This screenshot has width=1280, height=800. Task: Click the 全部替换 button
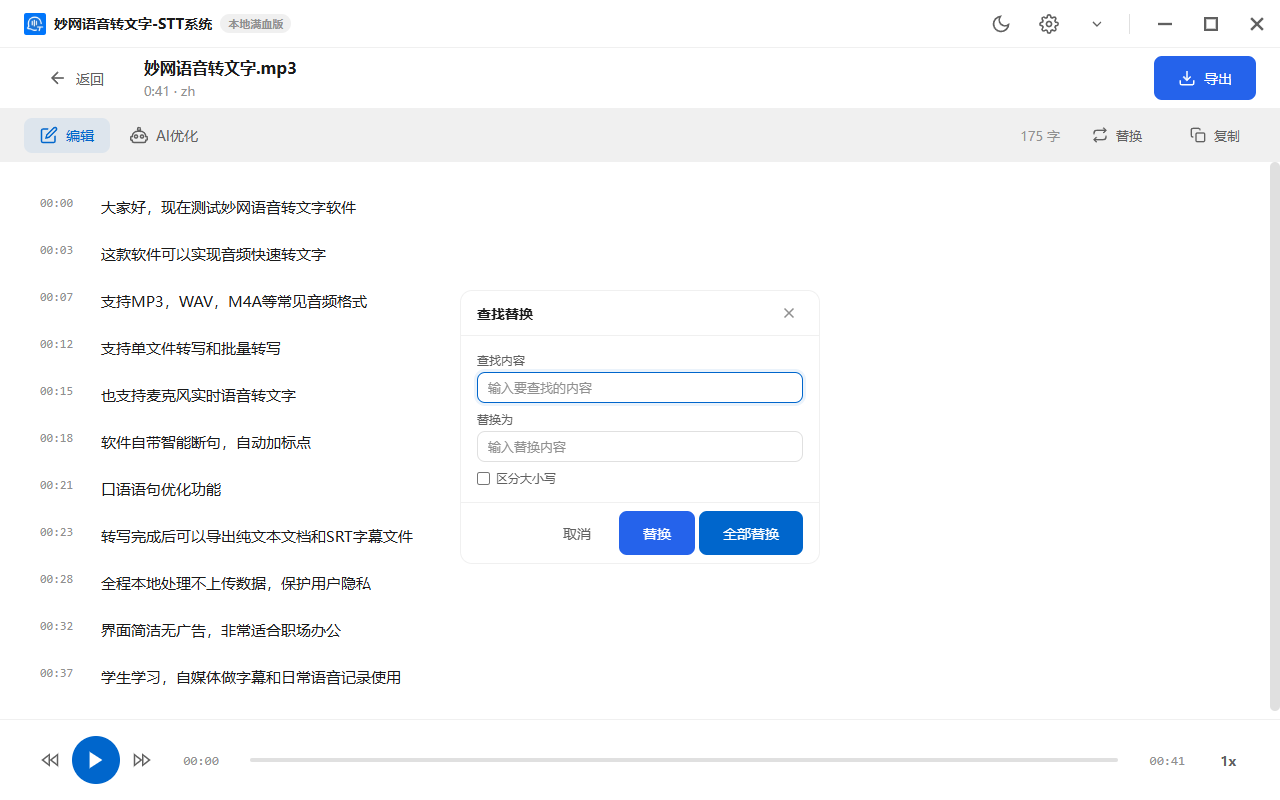[x=751, y=533]
